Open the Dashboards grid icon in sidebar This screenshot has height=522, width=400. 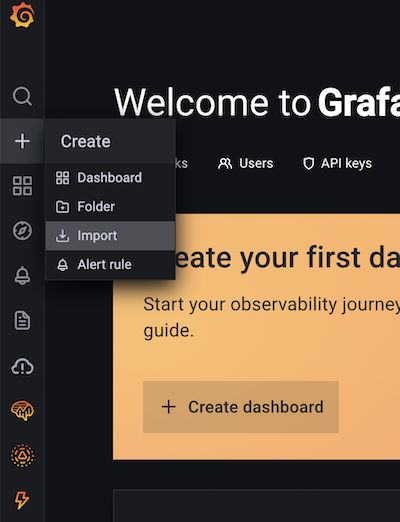coord(22,186)
